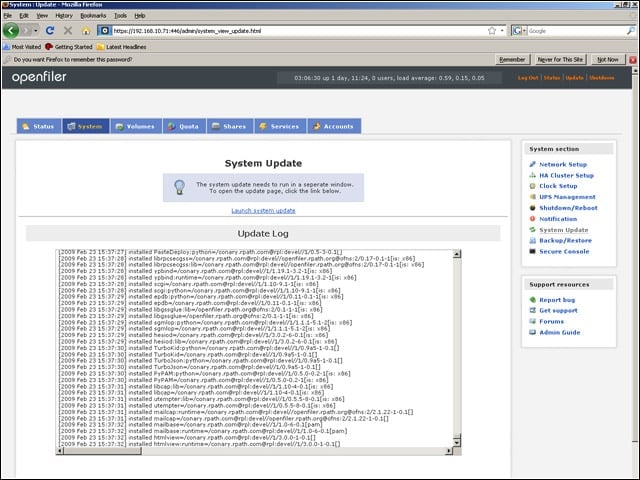Click the Log Out link
The width and height of the screenshot is (640, 480).
pyautogui.click(x=528, y=78)
